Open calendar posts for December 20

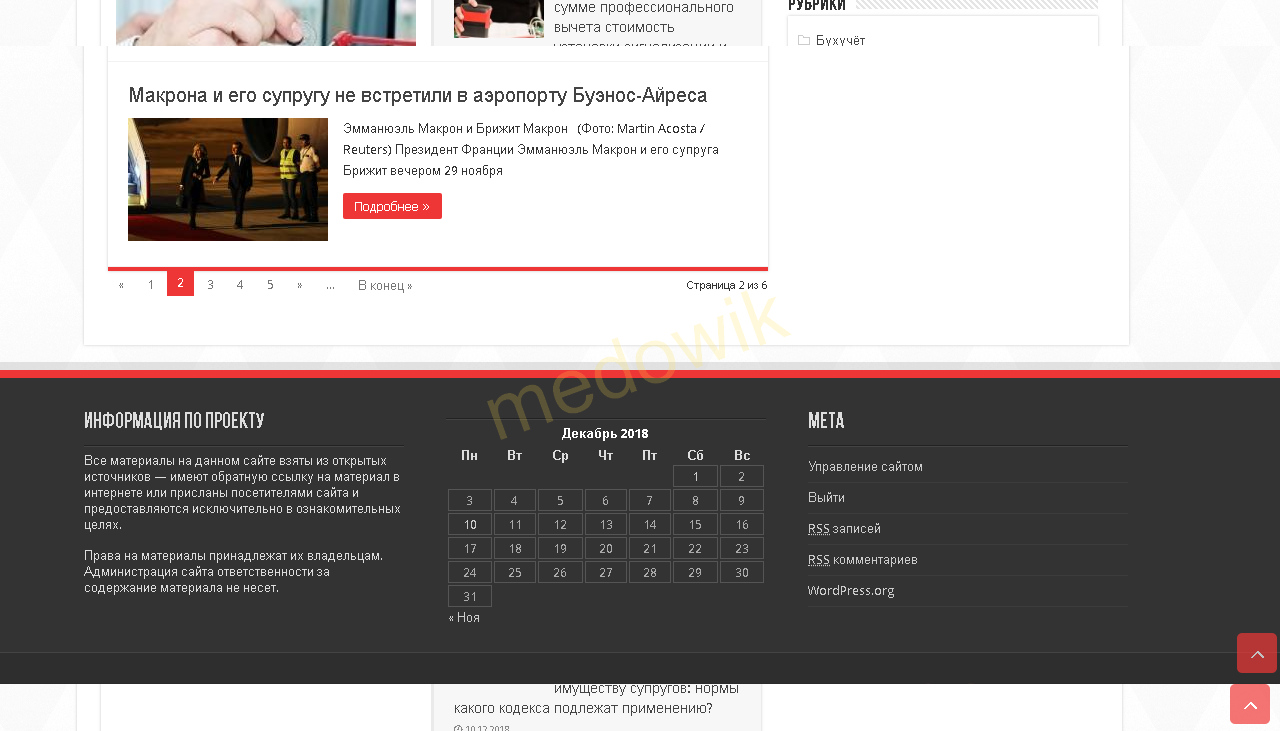tap(606, 548)
